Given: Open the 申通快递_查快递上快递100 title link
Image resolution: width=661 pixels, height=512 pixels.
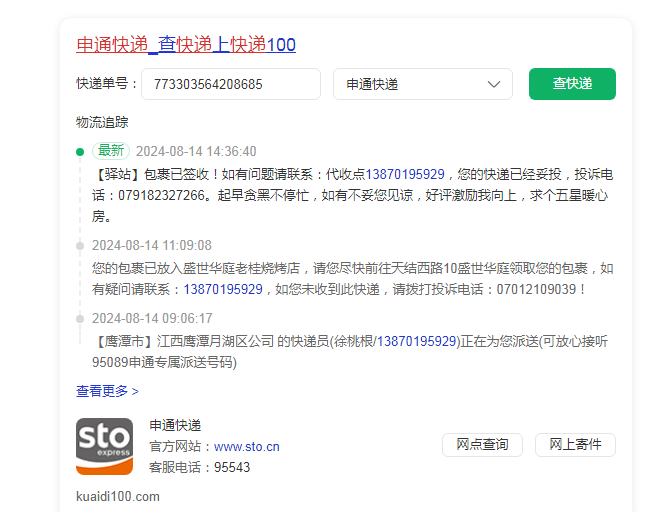Looking at the screenshot, I should (186, 45).
